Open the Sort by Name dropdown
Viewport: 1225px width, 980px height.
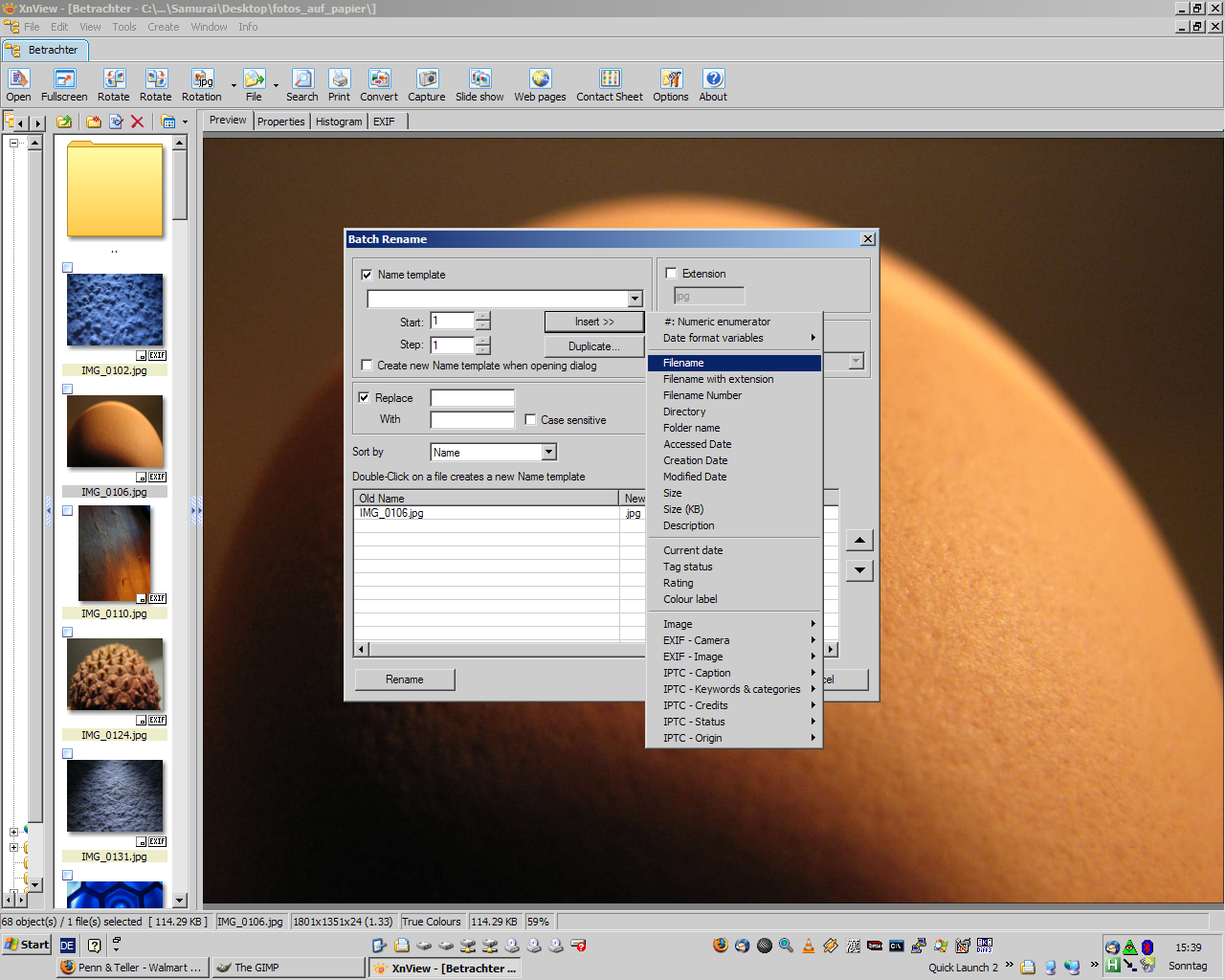pos(548,452)
